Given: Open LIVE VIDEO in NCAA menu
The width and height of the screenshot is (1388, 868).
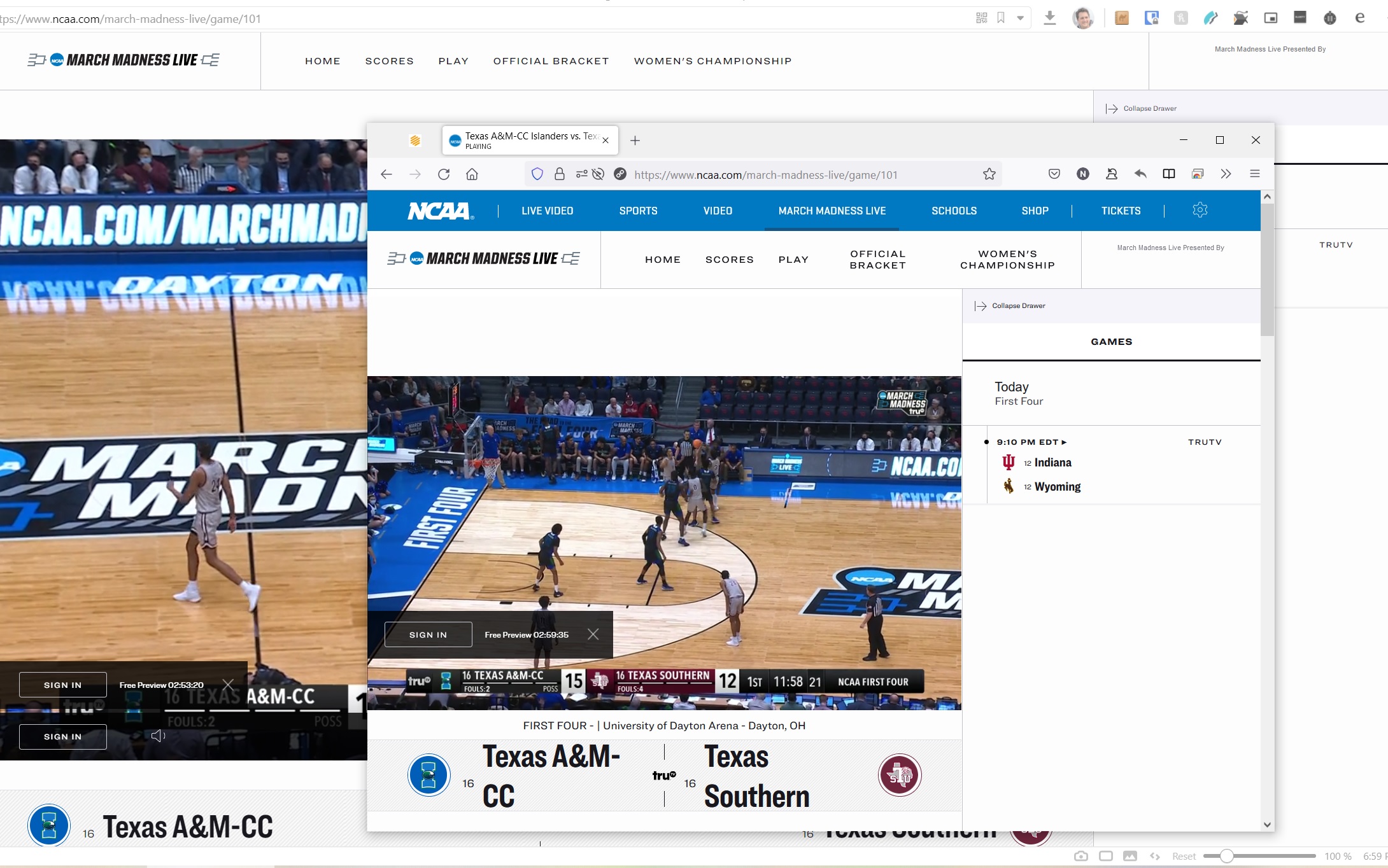Looking at the screenshot, I should pos(548,211).
